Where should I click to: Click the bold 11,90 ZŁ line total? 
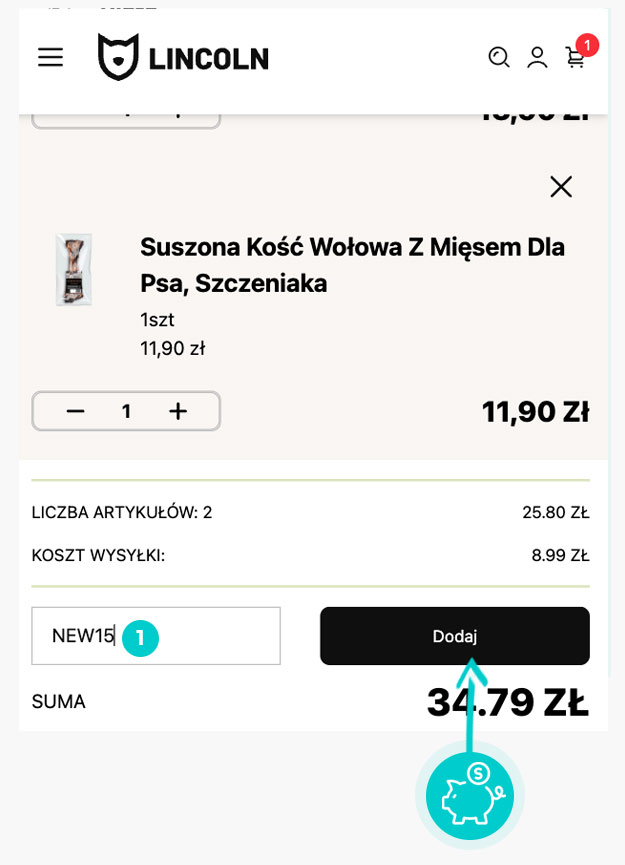pos(535,411)
